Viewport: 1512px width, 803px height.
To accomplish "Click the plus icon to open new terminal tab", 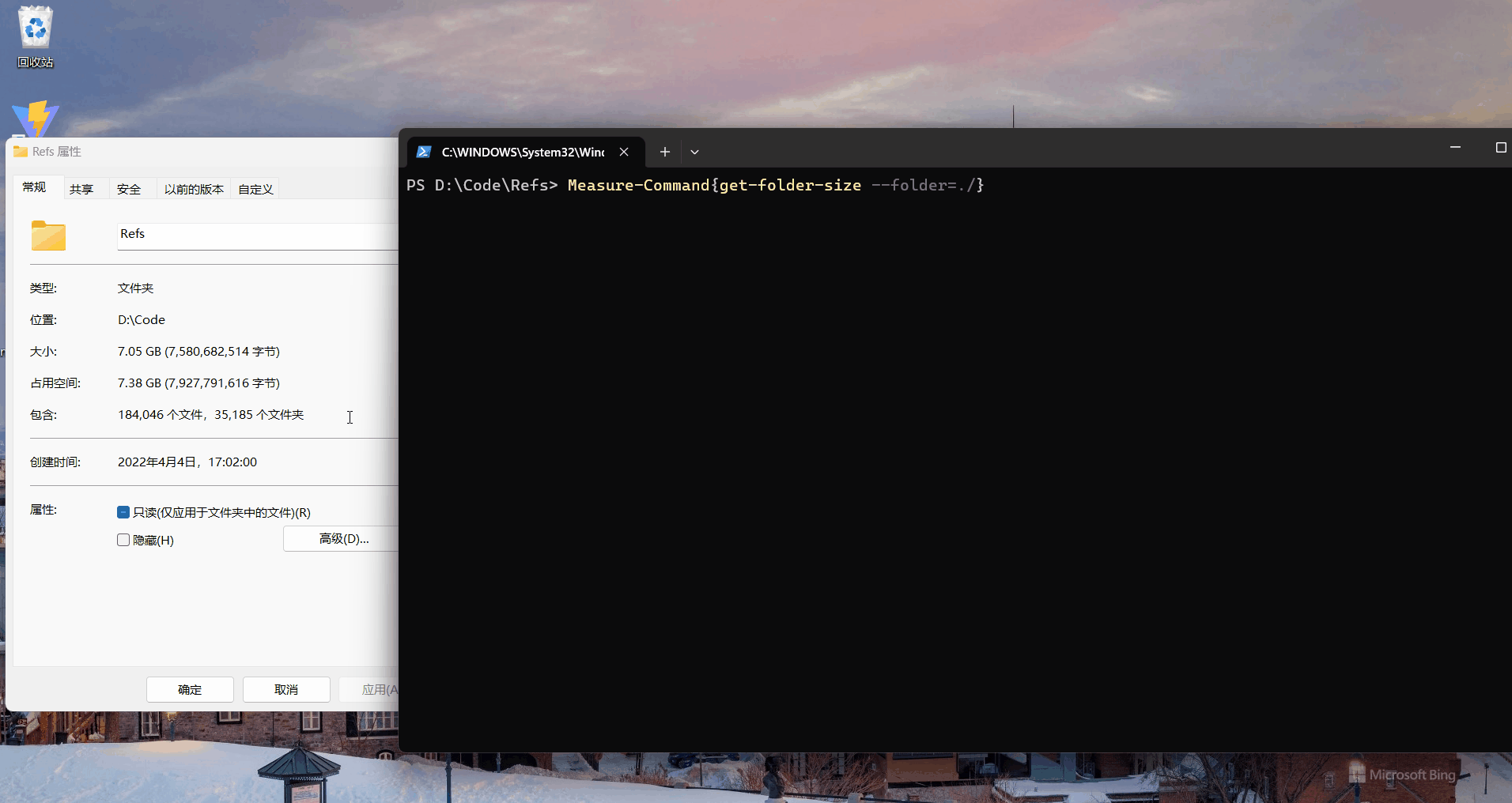I will tap(664, 152).
